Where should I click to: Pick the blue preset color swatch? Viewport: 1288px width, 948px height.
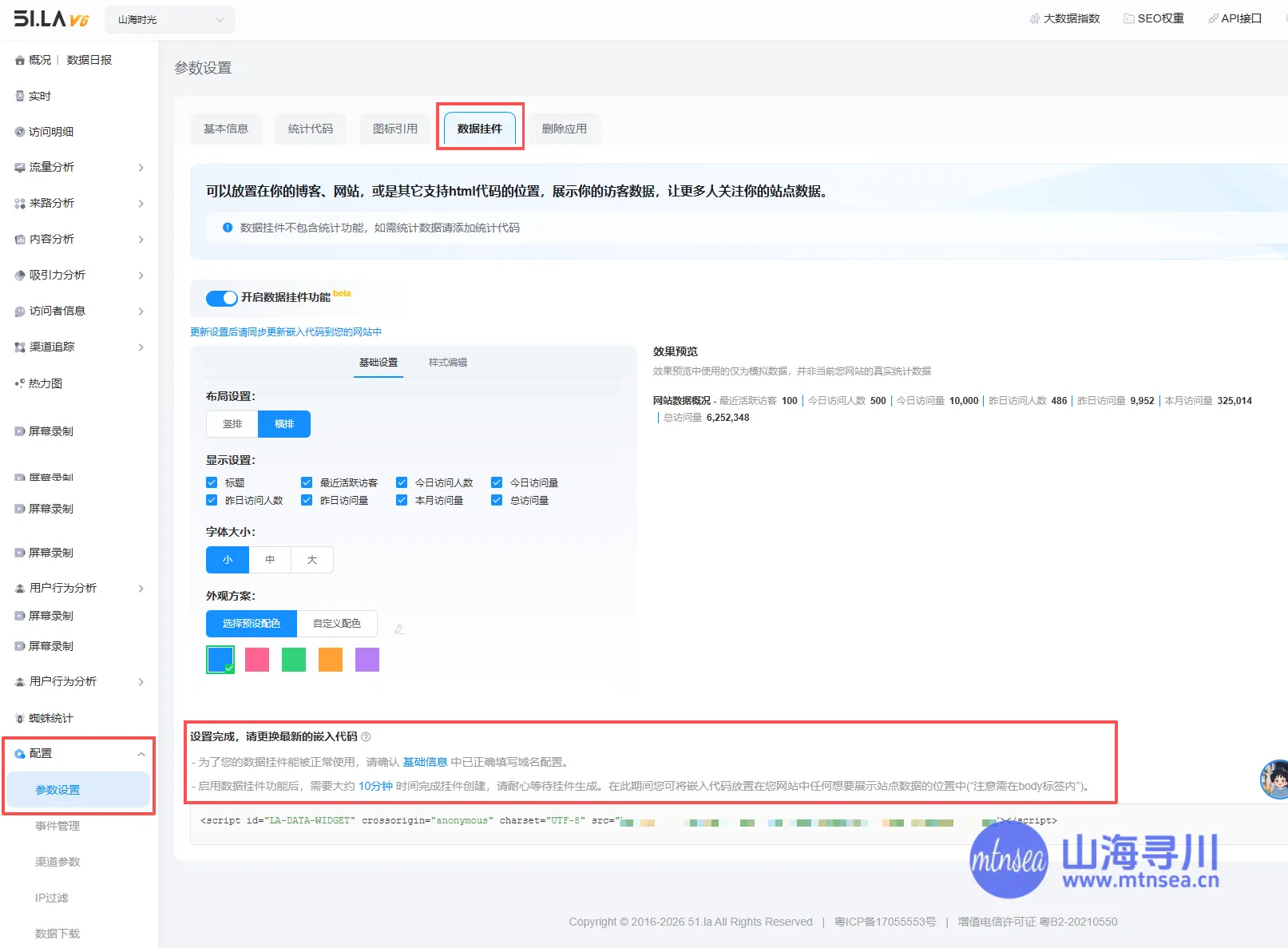pyautogui.click(x=220, y=660)
